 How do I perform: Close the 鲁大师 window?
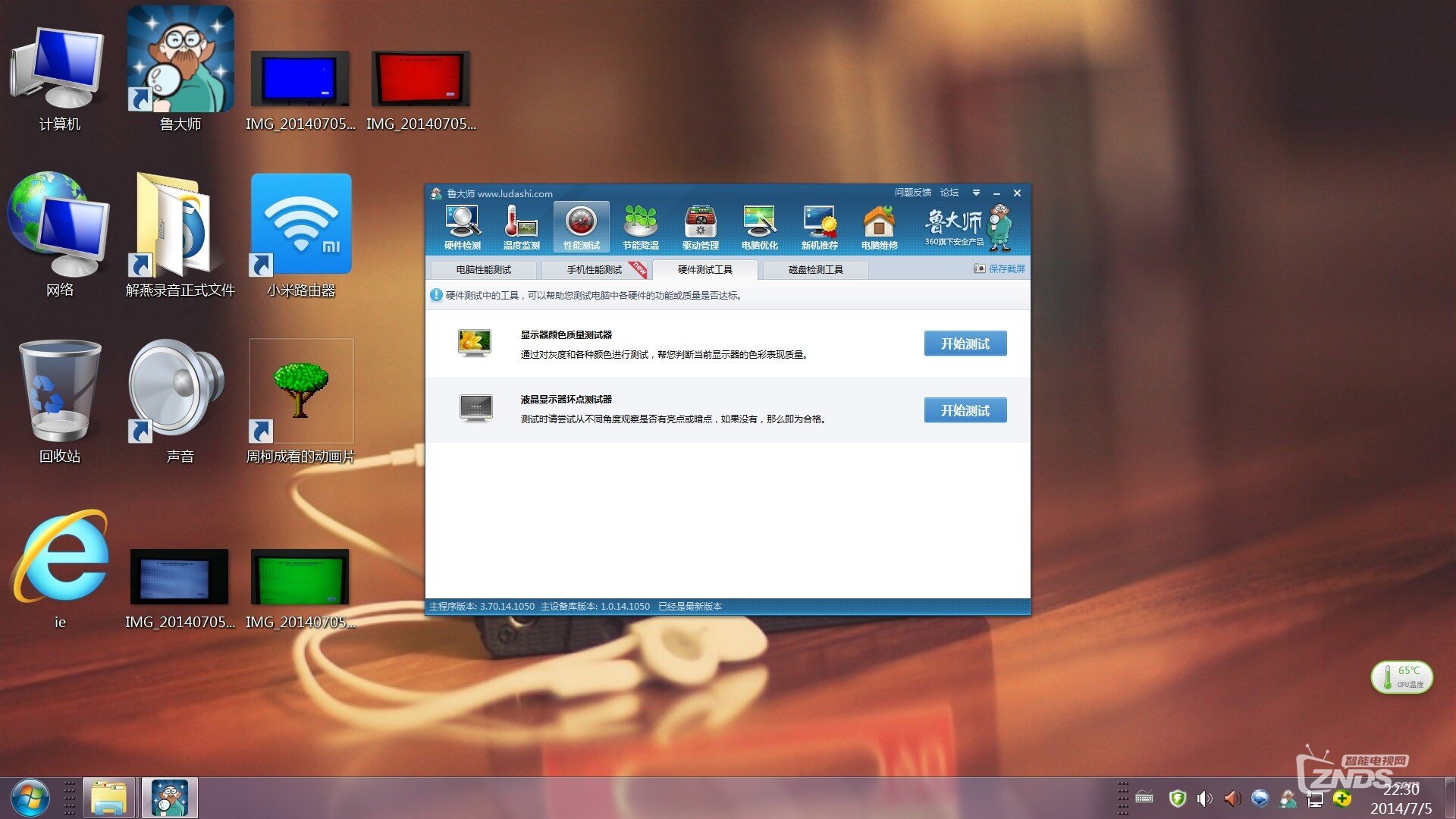(x=1018, y=193)
